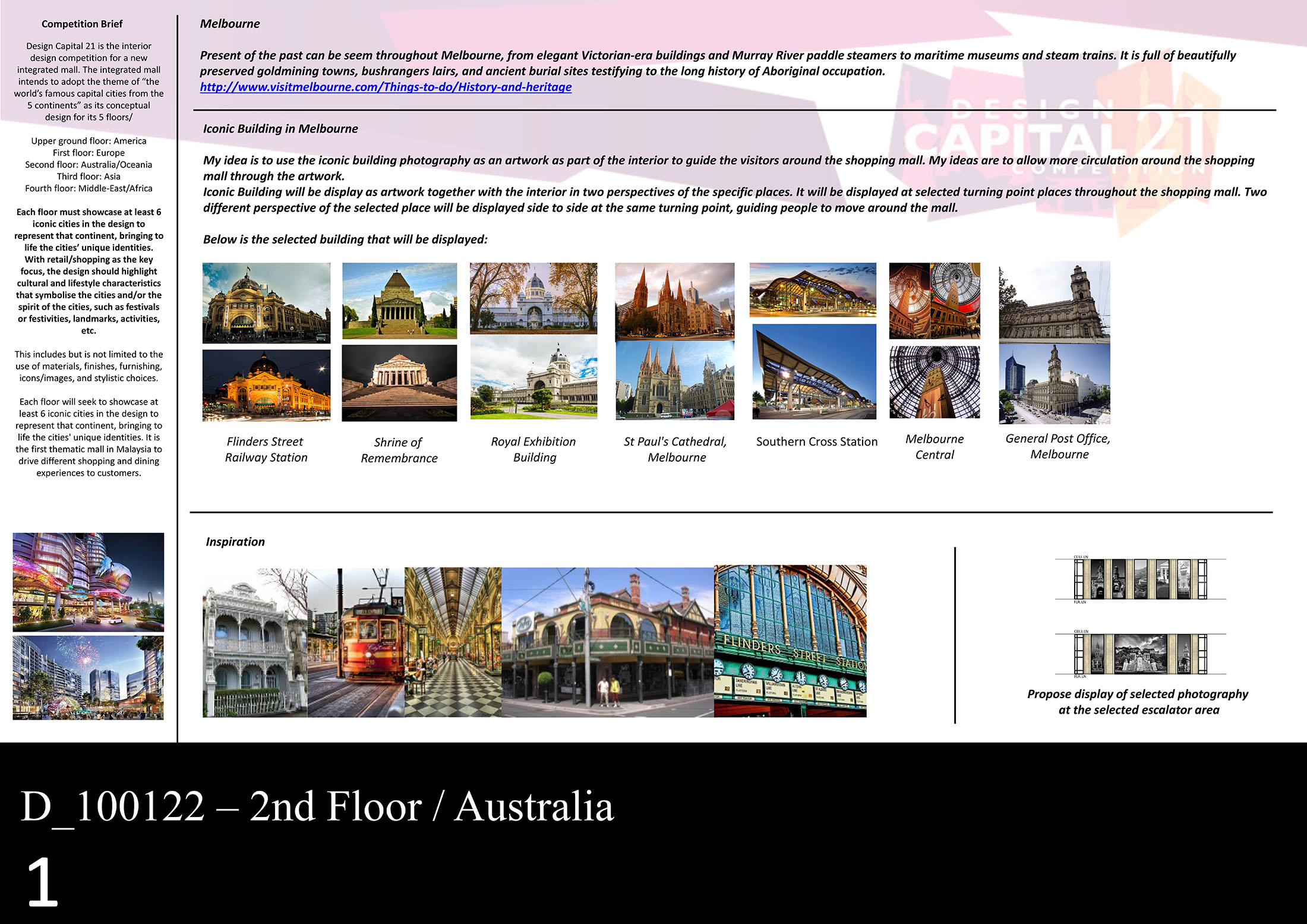1307x924 pixels.
Task: Select the mall fireworks rendering image
Action: [88, 677]
